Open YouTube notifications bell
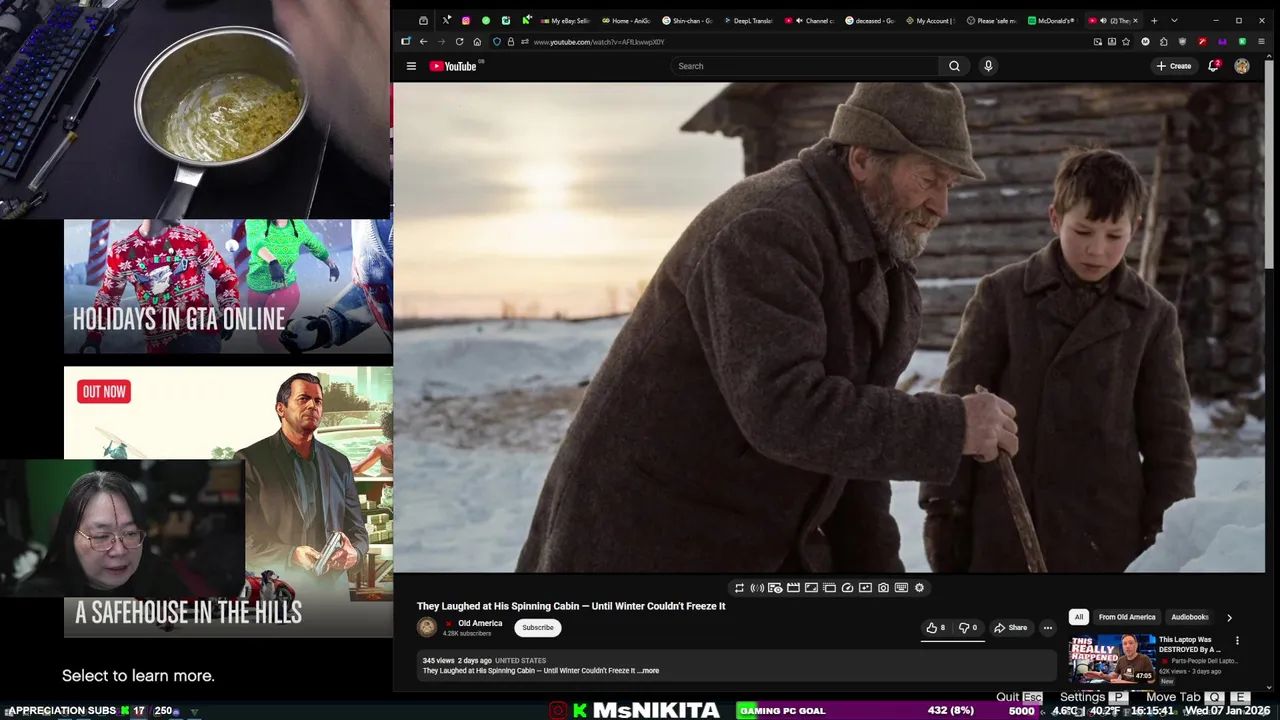 tap(1213, 66)
